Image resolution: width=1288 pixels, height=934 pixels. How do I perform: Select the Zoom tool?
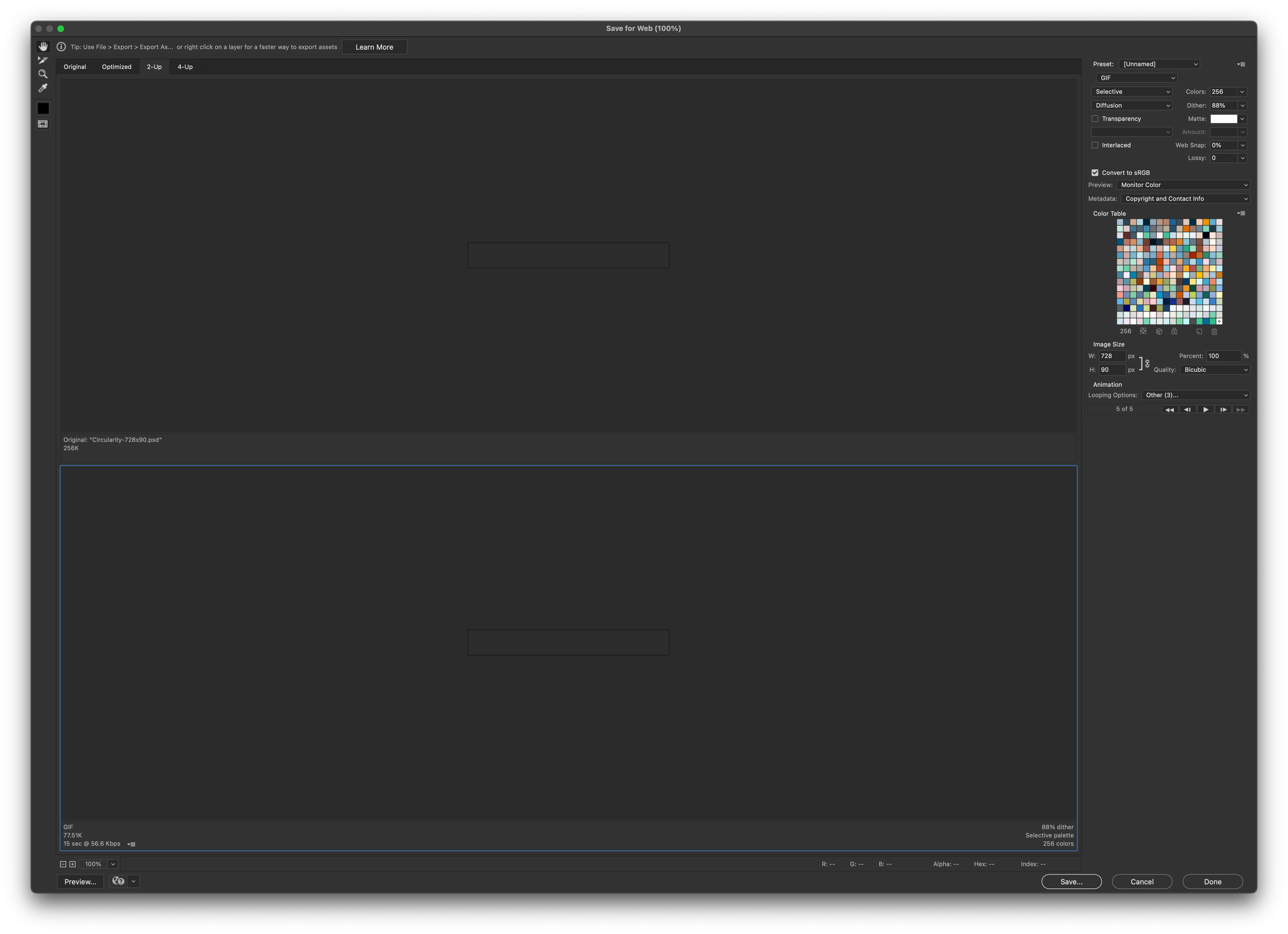click(x=42, y=74)
